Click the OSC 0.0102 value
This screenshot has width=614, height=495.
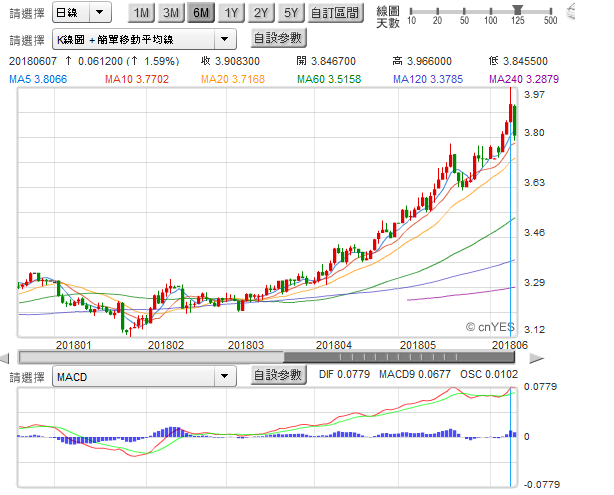tap(489, 374)
